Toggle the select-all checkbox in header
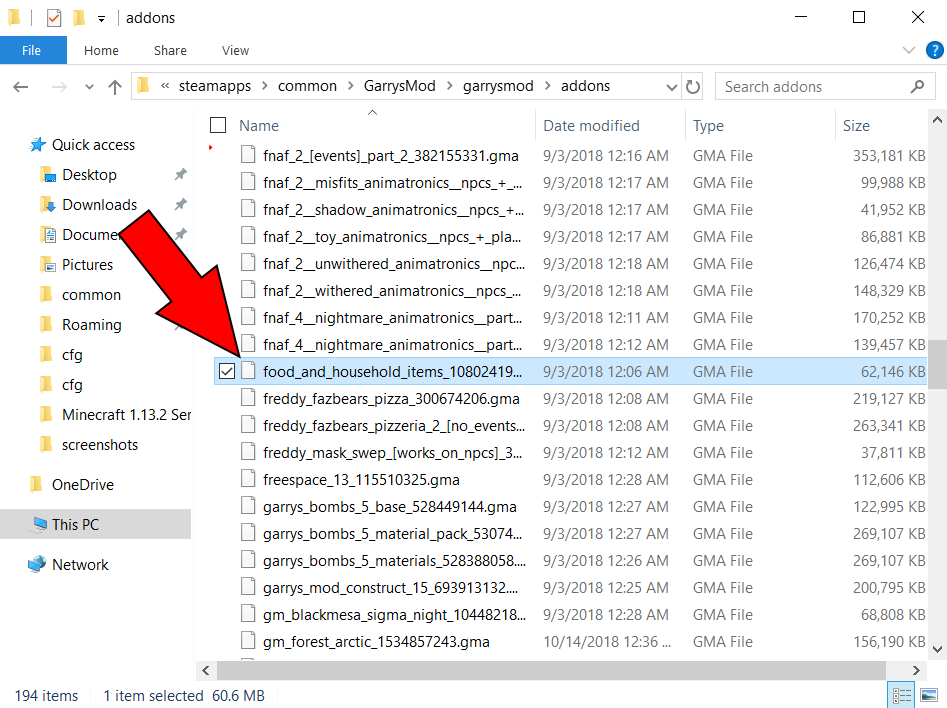This screenshot has height=708, width=947. tap(218, 125)
